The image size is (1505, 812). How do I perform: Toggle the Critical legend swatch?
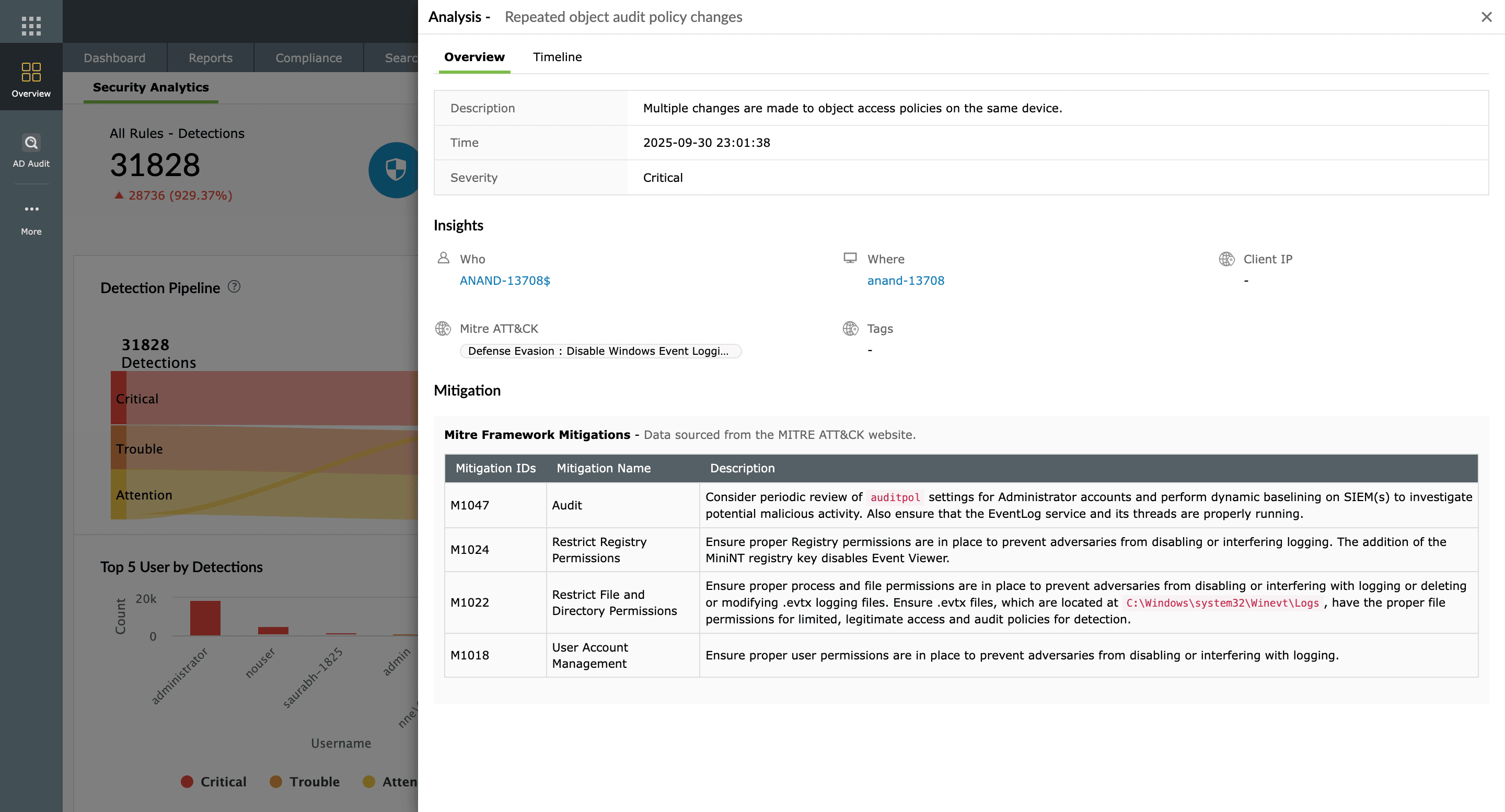tap(187, 782)
